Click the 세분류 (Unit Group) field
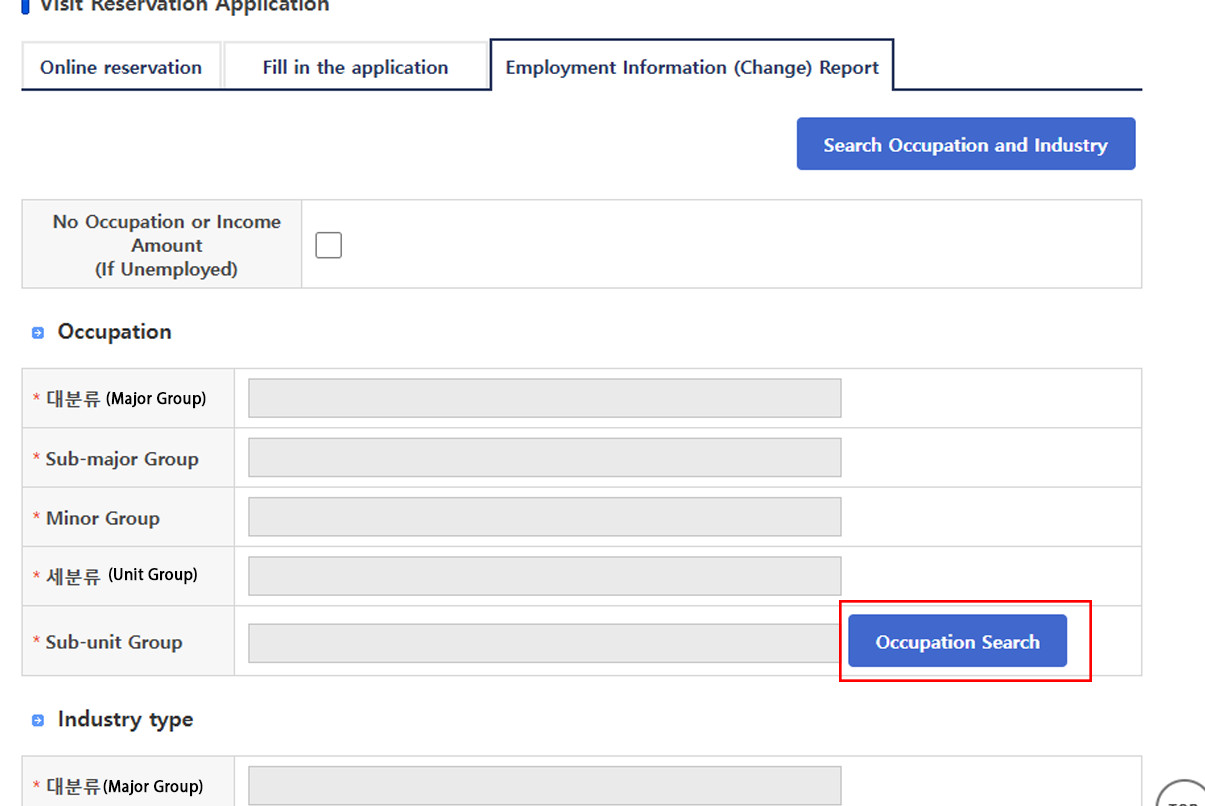 544,576
